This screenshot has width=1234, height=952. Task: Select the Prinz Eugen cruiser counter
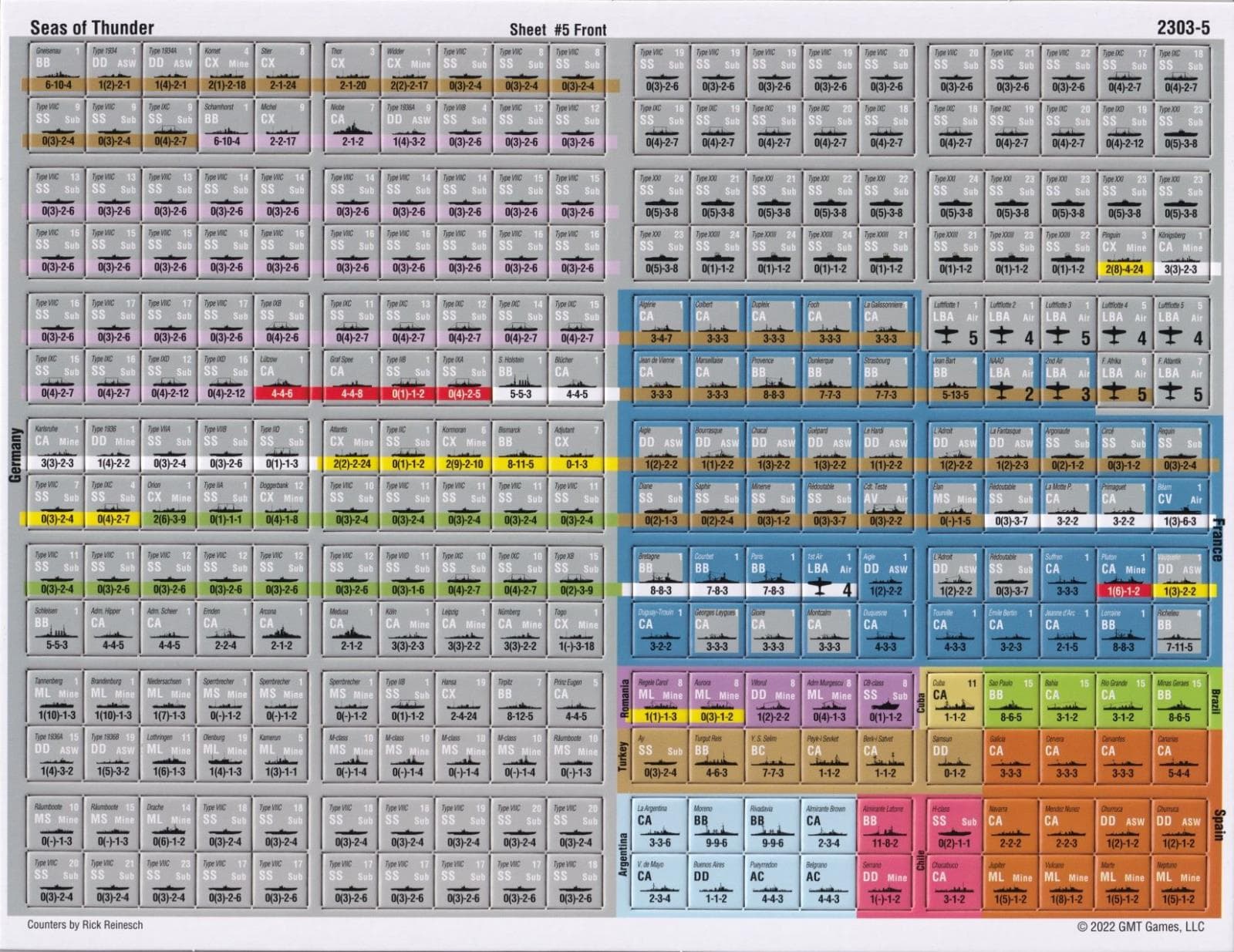[x=577, y=700]
